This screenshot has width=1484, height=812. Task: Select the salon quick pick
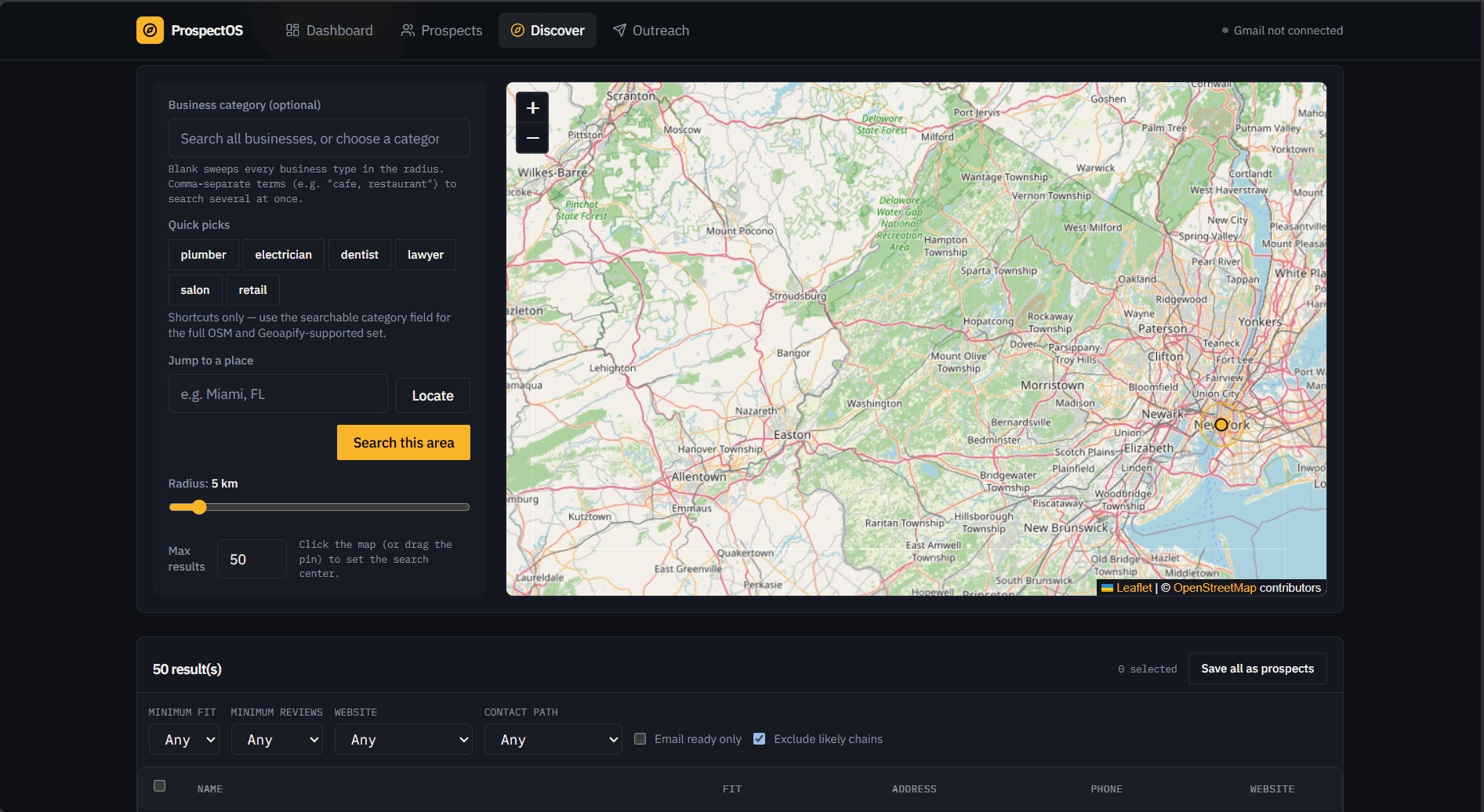pos(195,290)
